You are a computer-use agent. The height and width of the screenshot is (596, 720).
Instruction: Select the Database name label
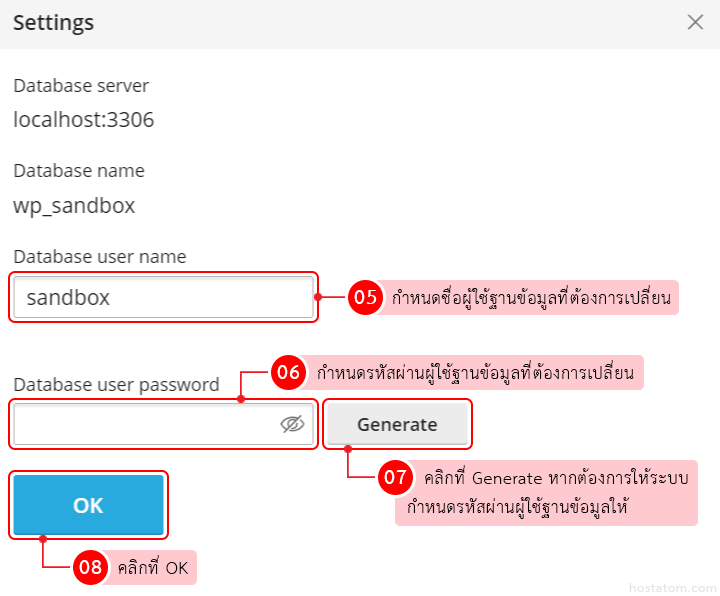79,171
